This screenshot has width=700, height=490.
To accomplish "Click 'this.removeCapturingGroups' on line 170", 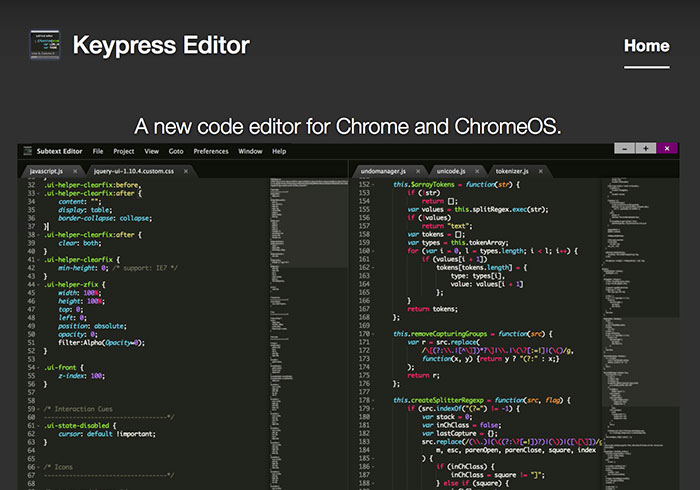I will tap(440, 334).
